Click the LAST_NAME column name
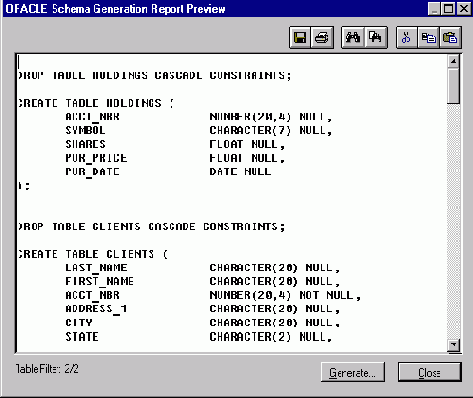The width and height of the screenshot is (473, 398). tap(96, 268)
